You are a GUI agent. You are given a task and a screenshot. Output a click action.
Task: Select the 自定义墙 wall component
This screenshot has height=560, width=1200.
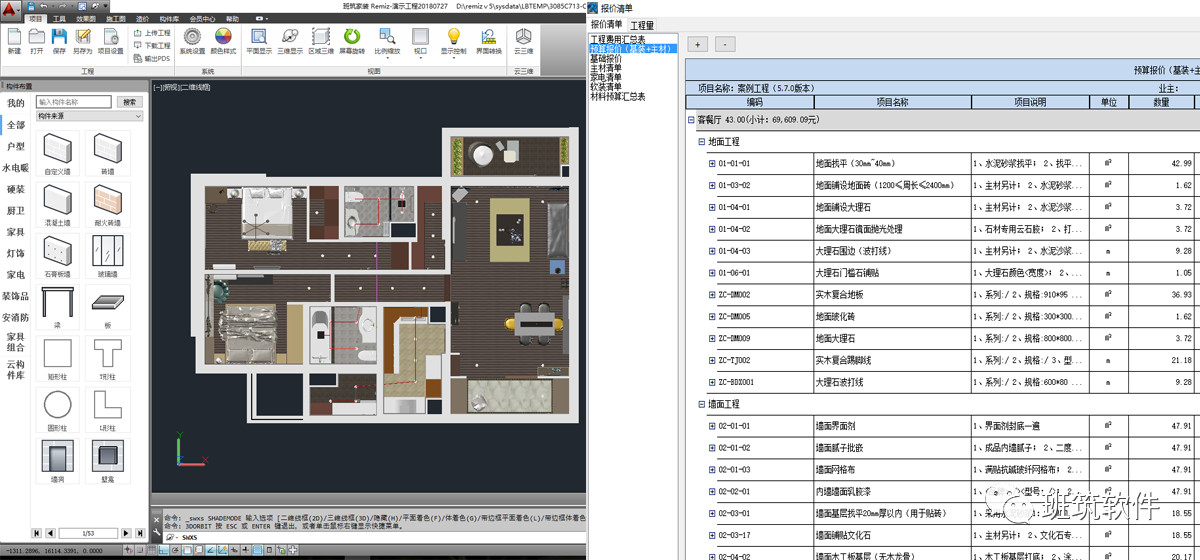click(x=58, y=154)
